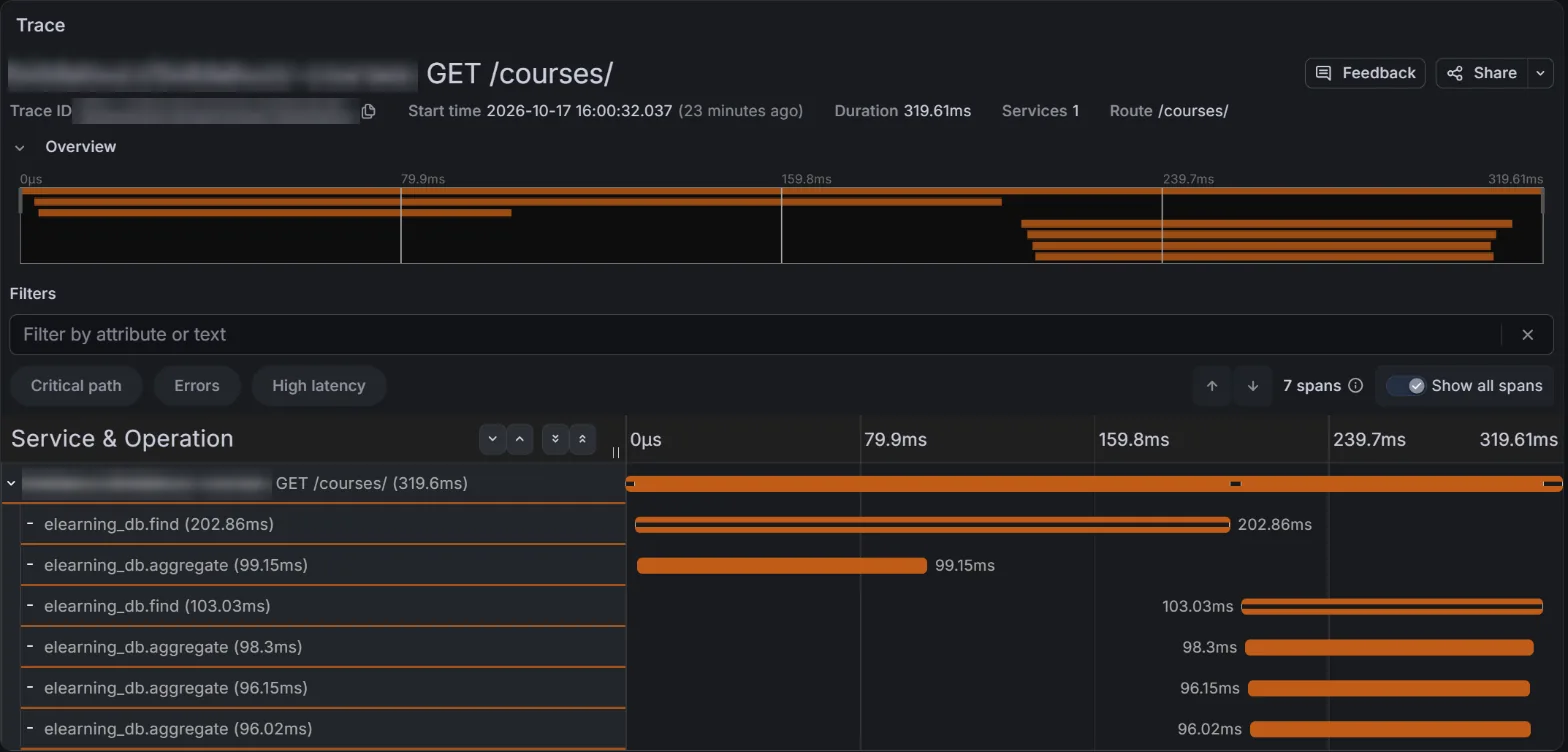Click the 103.03ms timeline bar
1568x752 pixels.
[x=1392, y=607]
